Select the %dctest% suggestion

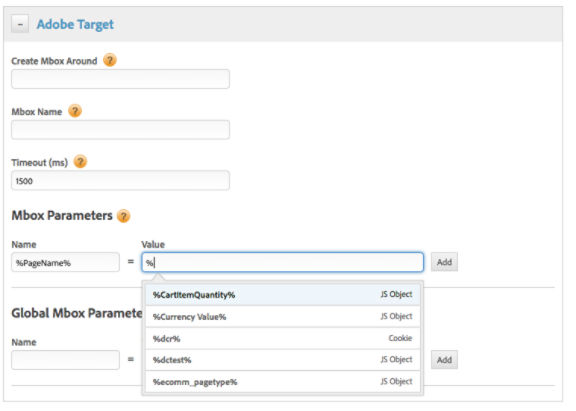[x=282, y=360]
